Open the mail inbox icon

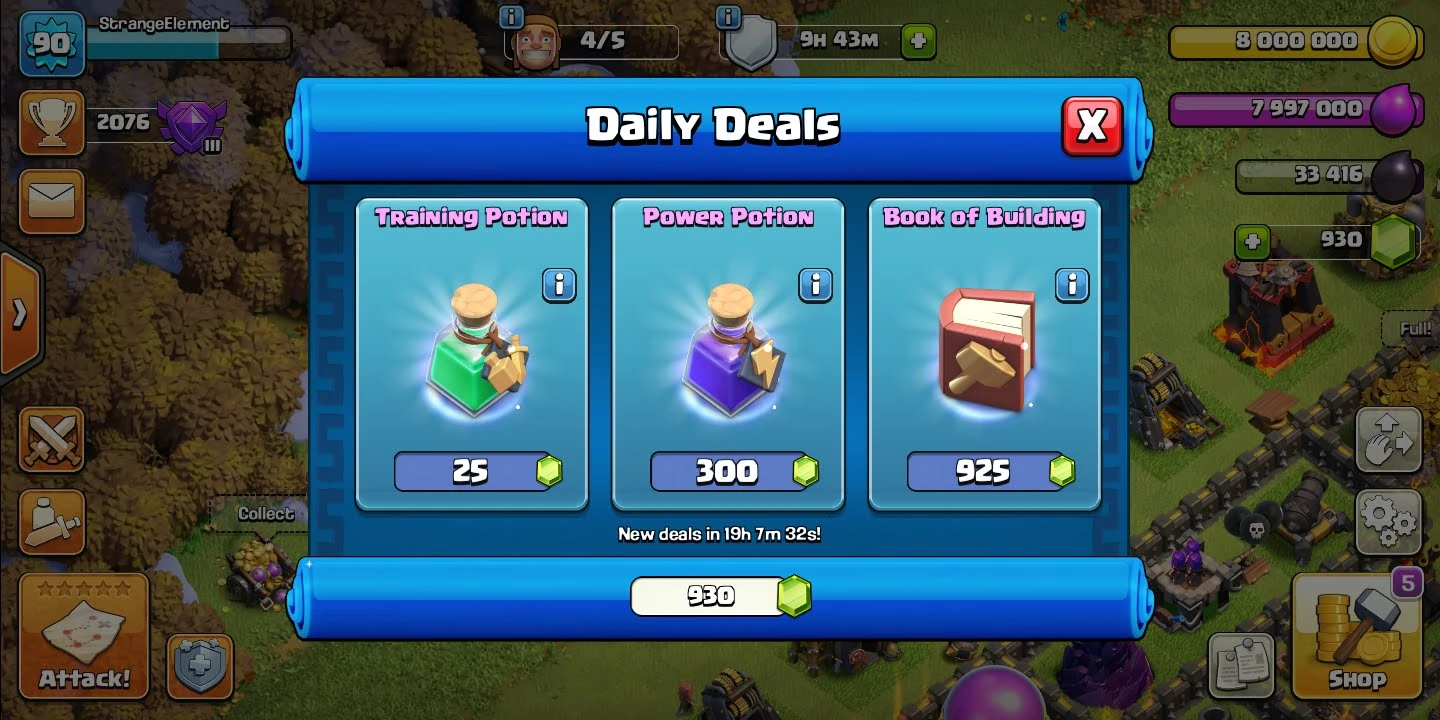click(x=52, y=202)
